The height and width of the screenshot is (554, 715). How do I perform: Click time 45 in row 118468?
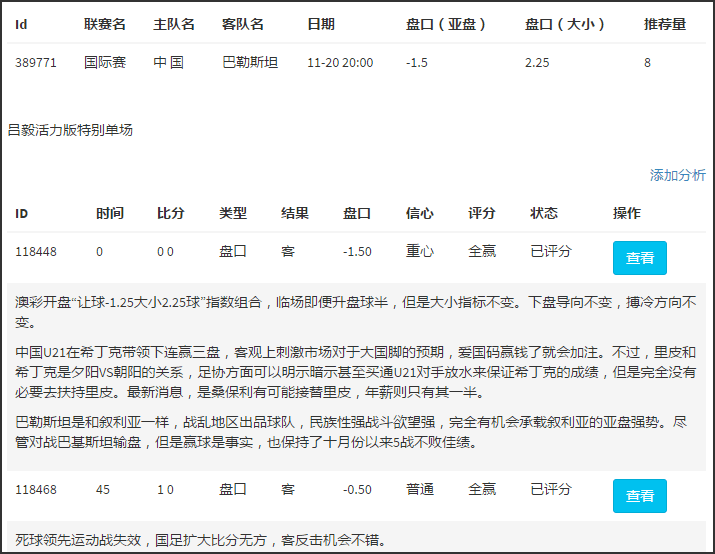pos(103,490)
